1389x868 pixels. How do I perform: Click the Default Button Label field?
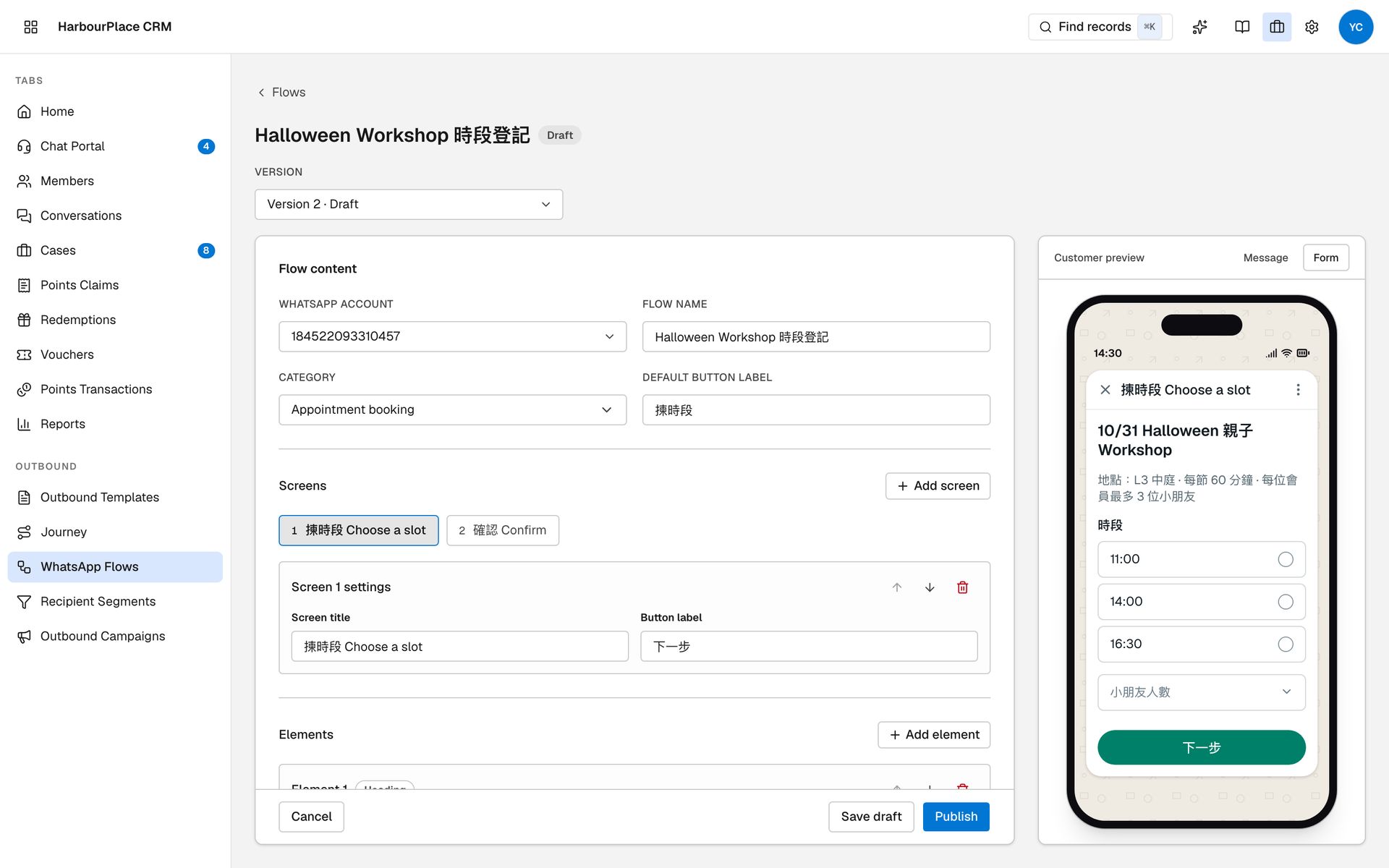coord(816,409)
